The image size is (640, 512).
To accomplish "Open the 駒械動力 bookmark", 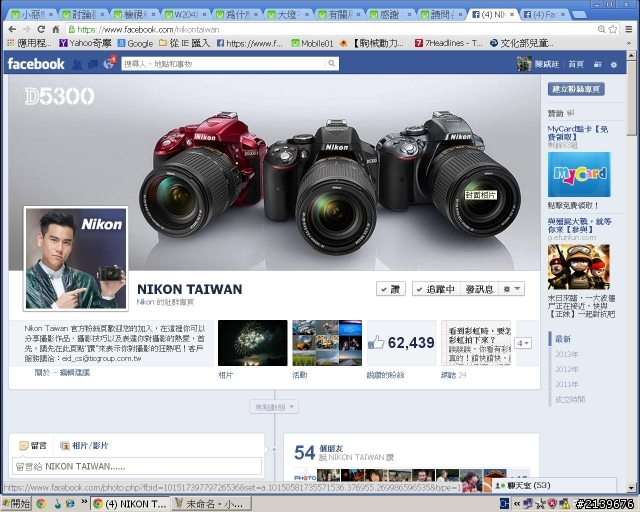I will [x=372, y=43].
